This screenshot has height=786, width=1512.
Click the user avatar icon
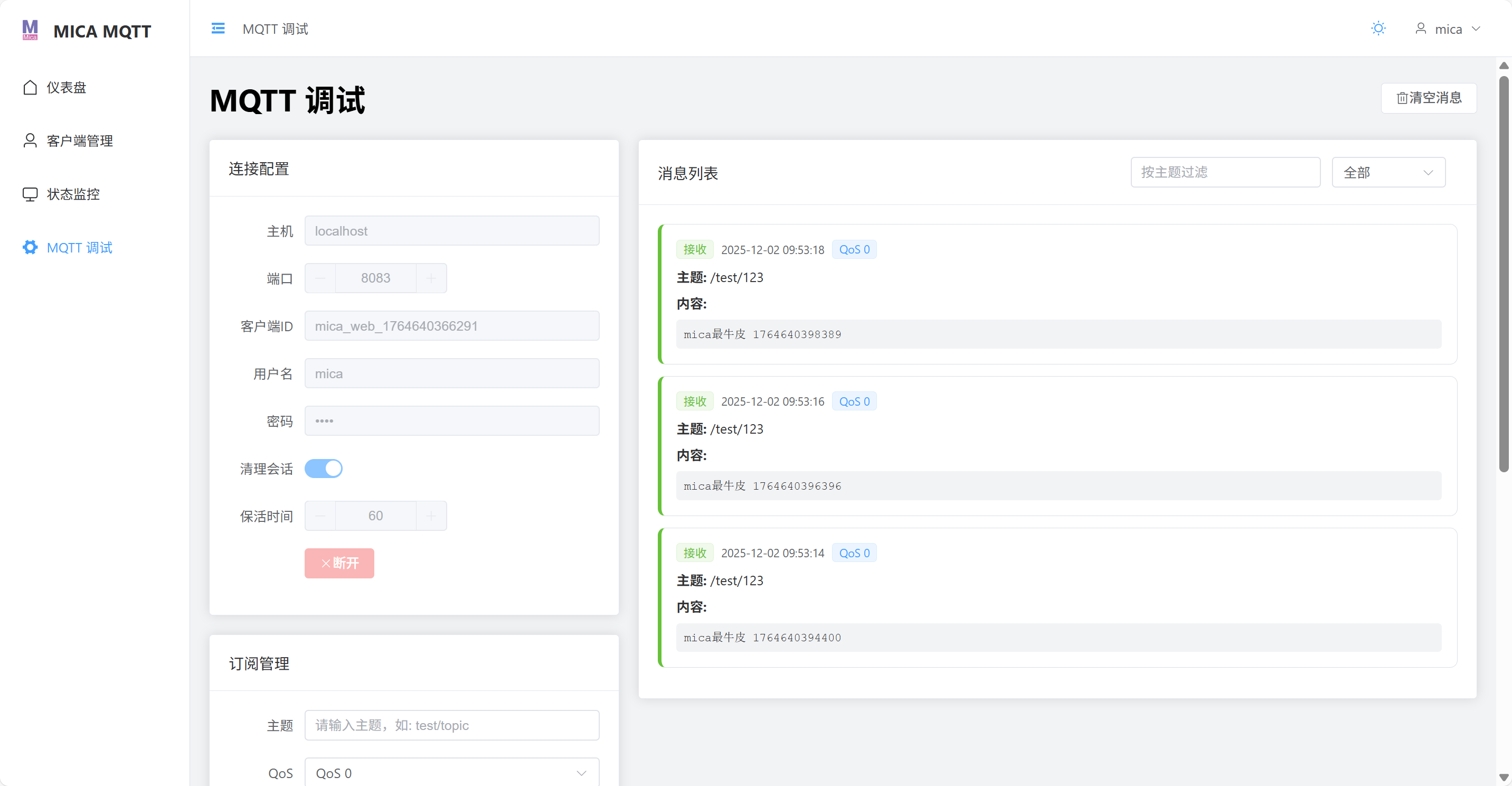pyautogui.click(x=1421, y=27)
